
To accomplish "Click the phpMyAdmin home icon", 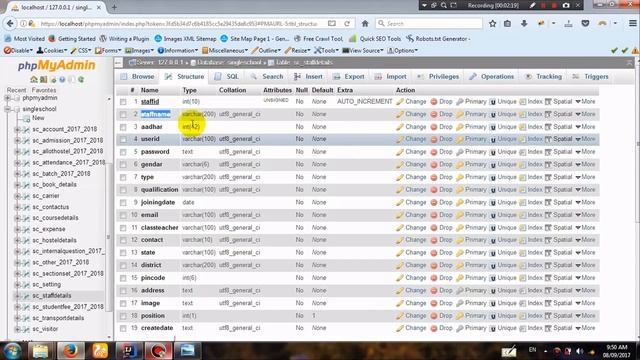I will click(33, 80).
